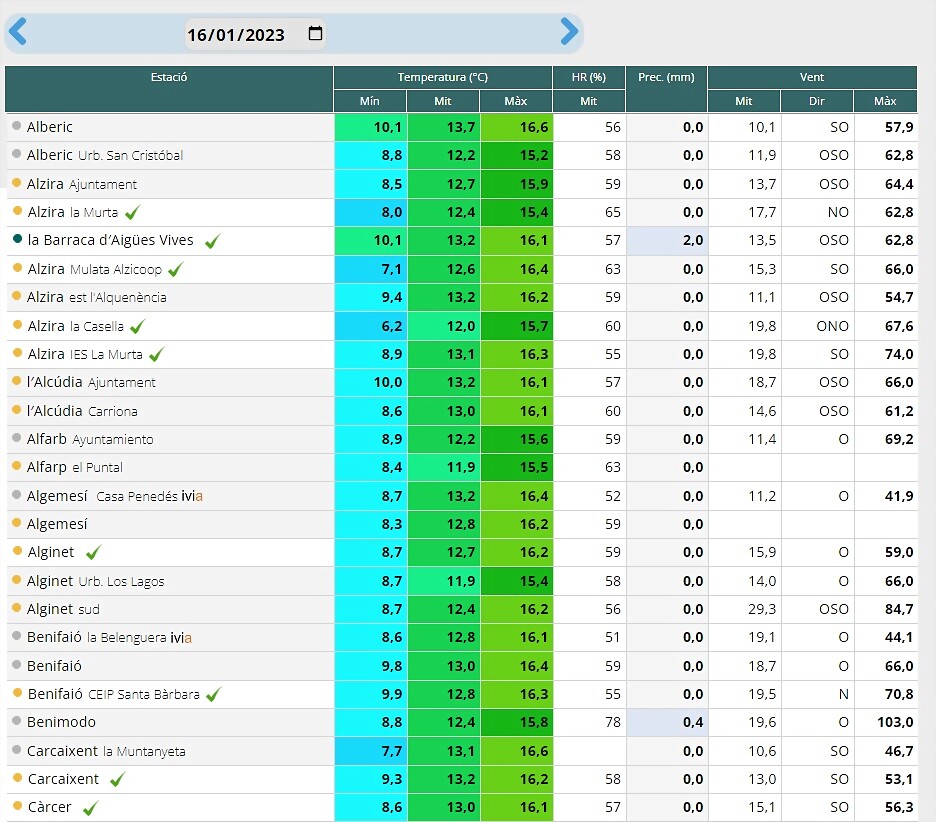This screenshot has height=822, width=936.
Task: Open the first Alberic station, without a sublabel
Action: [50, 127]
